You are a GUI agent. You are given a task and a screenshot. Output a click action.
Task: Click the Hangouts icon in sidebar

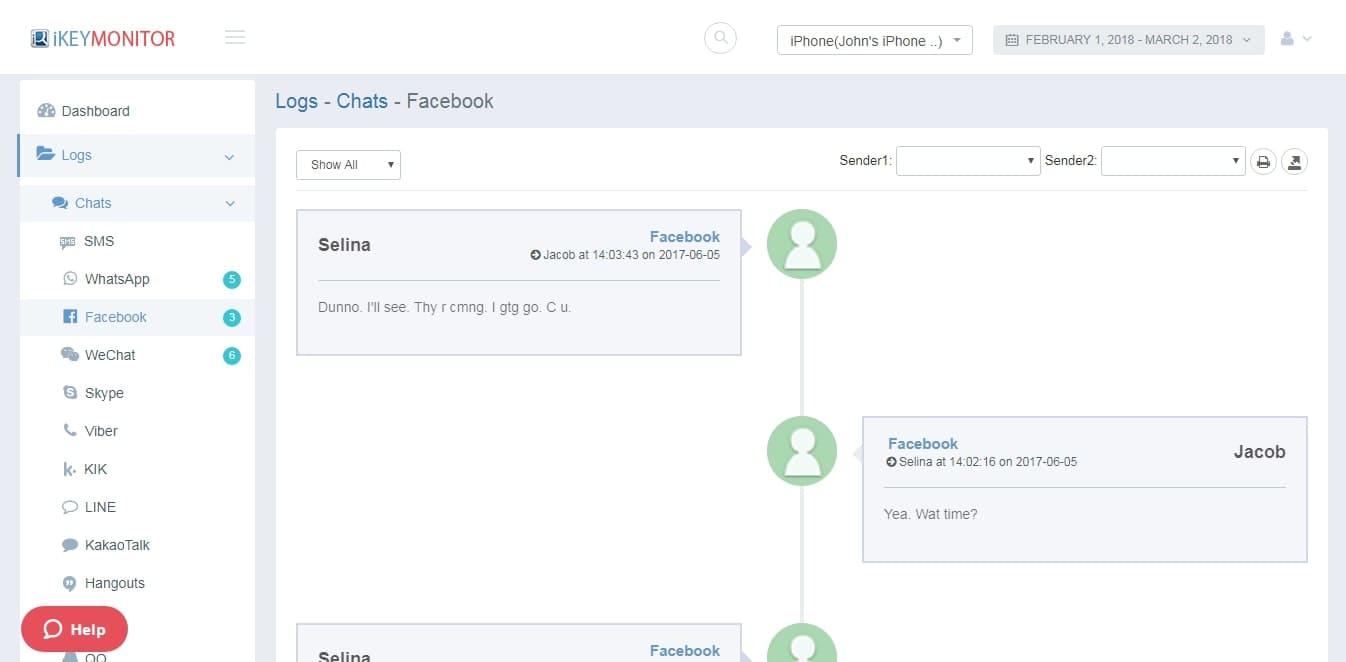(x=69, y=583)
